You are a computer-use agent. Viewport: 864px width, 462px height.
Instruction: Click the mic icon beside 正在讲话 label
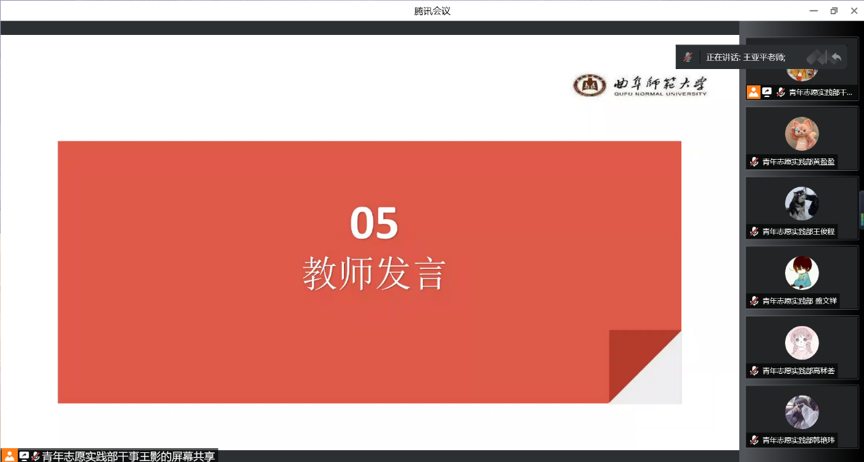tap(688, 57)
